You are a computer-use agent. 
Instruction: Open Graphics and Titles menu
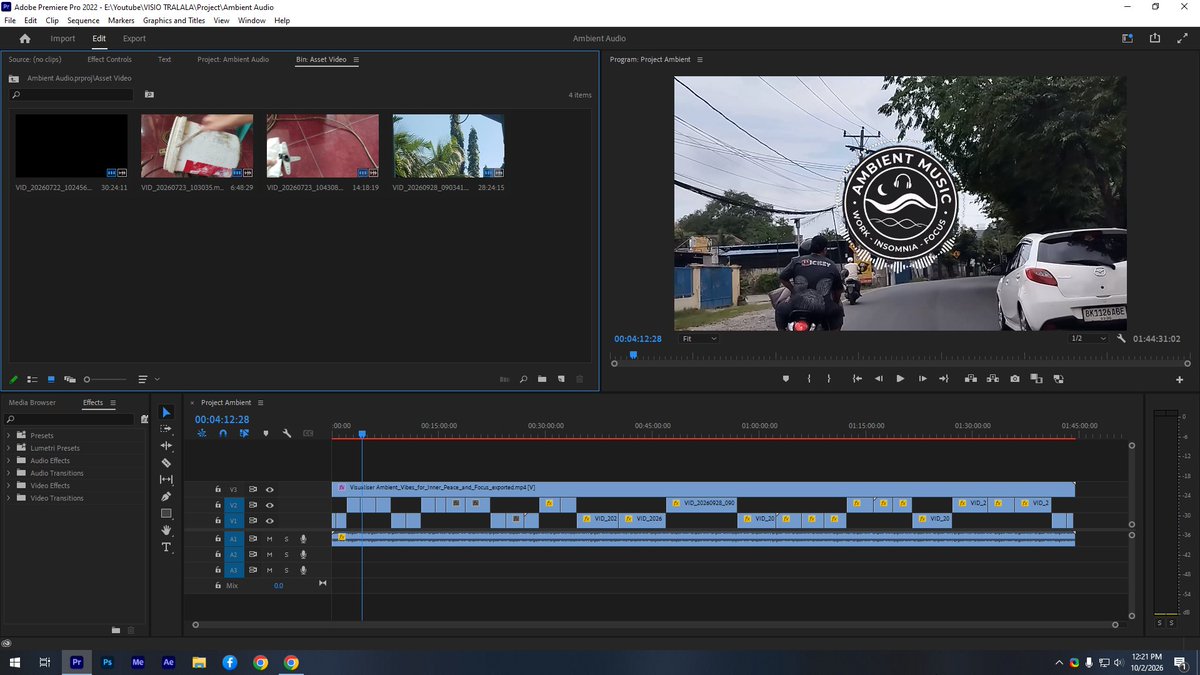[174, 20]
